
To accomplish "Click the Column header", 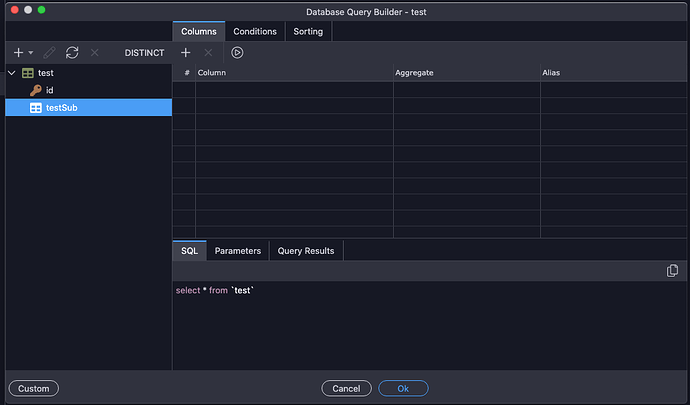I will [294, 73].
